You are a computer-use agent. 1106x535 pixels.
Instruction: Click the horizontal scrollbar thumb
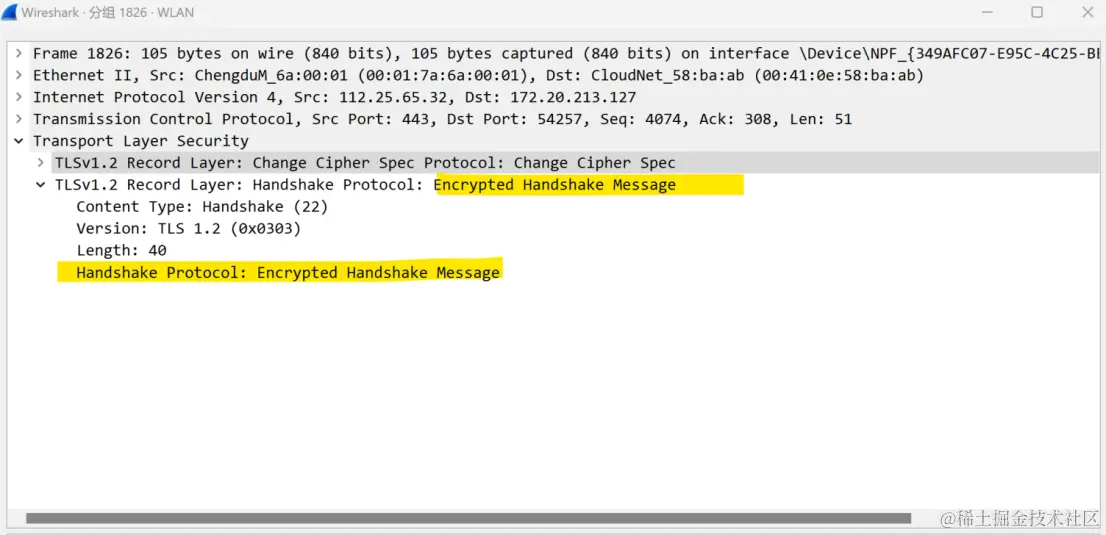(x=468, y=518)
